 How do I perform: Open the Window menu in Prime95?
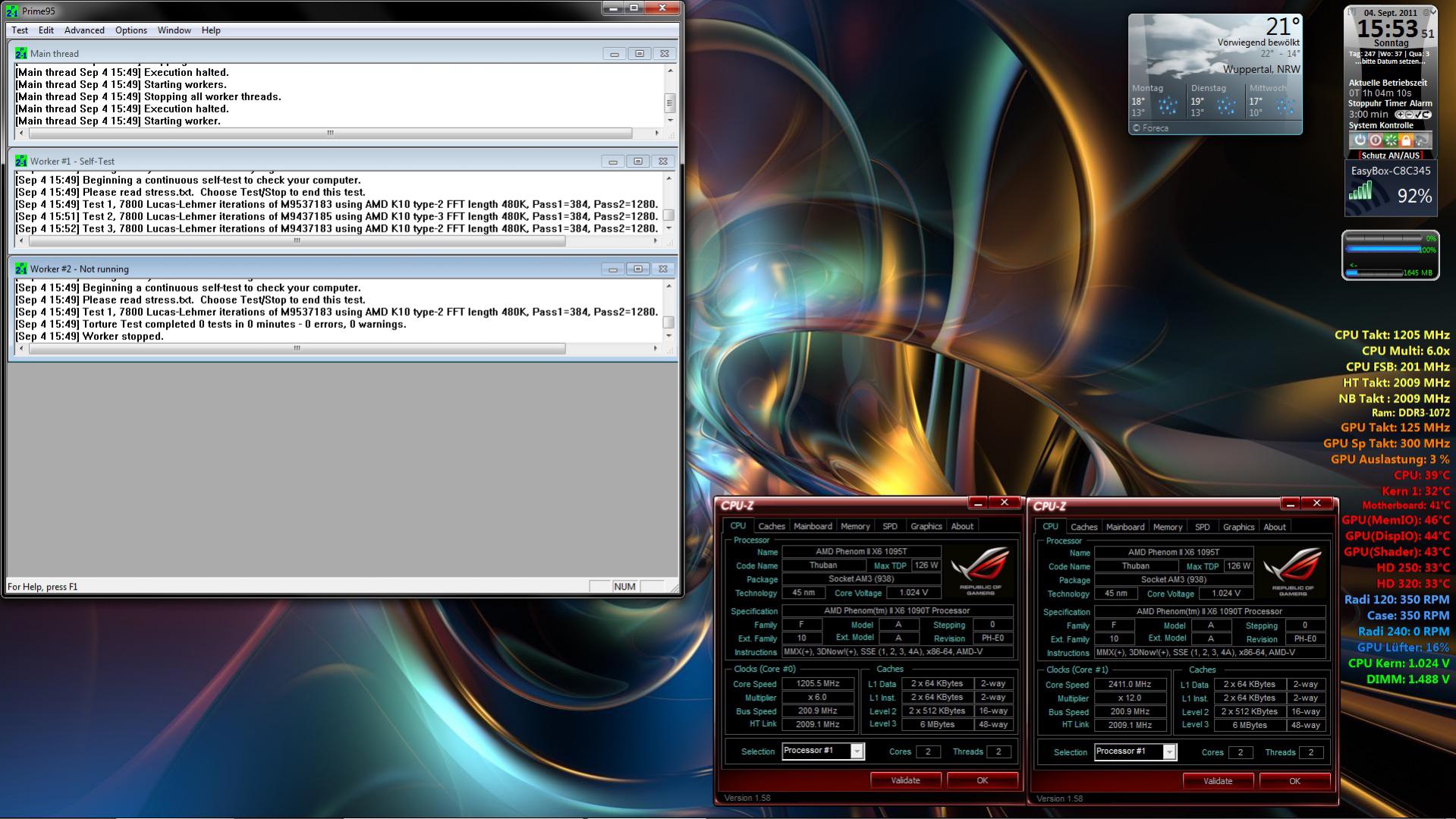(175, 30)
